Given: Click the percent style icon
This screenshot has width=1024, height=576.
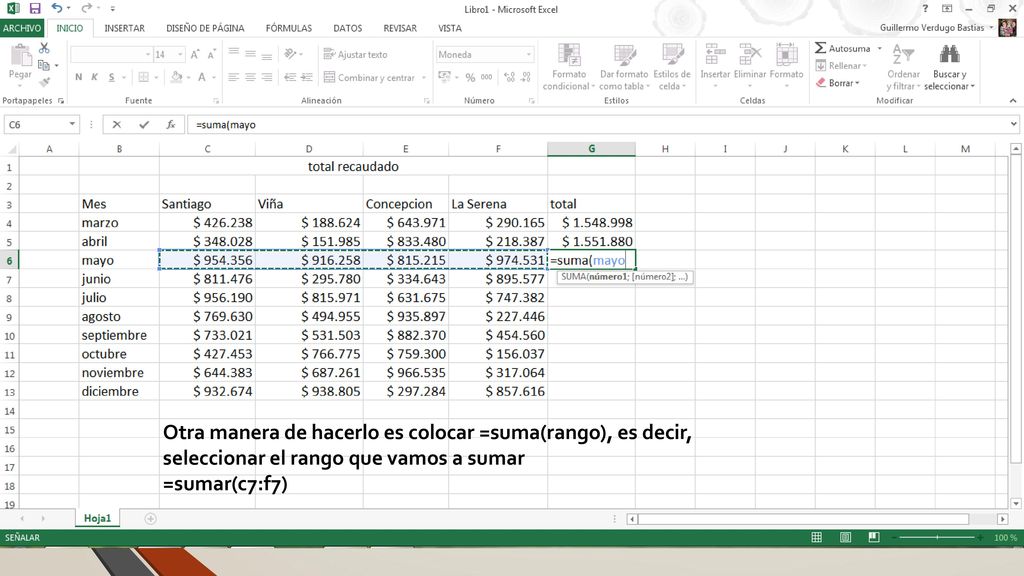Looking at the screenshot, I should tap(470, 77).
